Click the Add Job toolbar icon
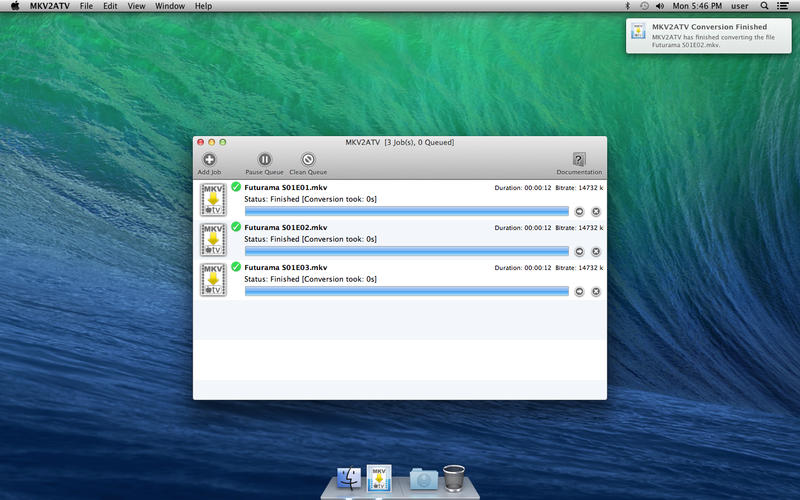The width and height of the screenshot is (800, 500). [x=209, y=160]
